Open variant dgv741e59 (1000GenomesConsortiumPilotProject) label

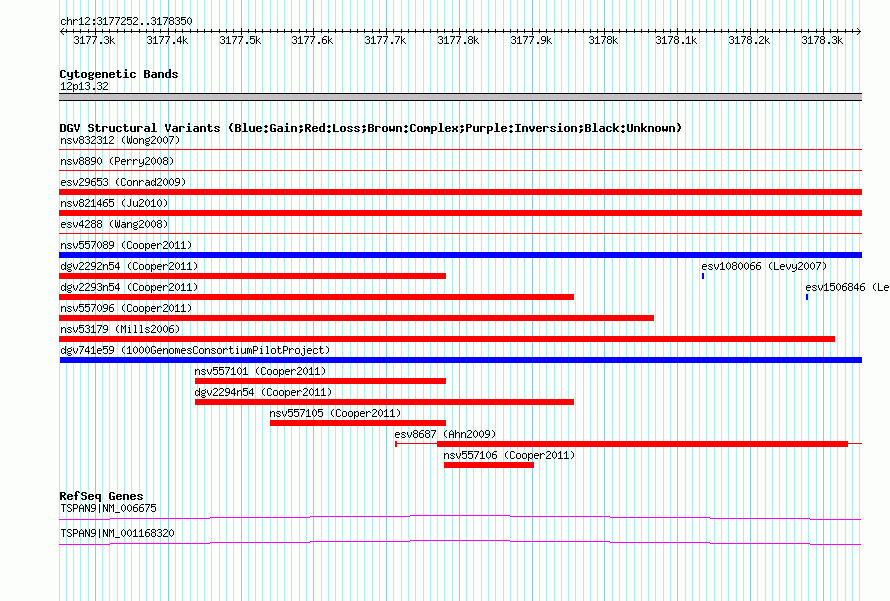point(195,350)
